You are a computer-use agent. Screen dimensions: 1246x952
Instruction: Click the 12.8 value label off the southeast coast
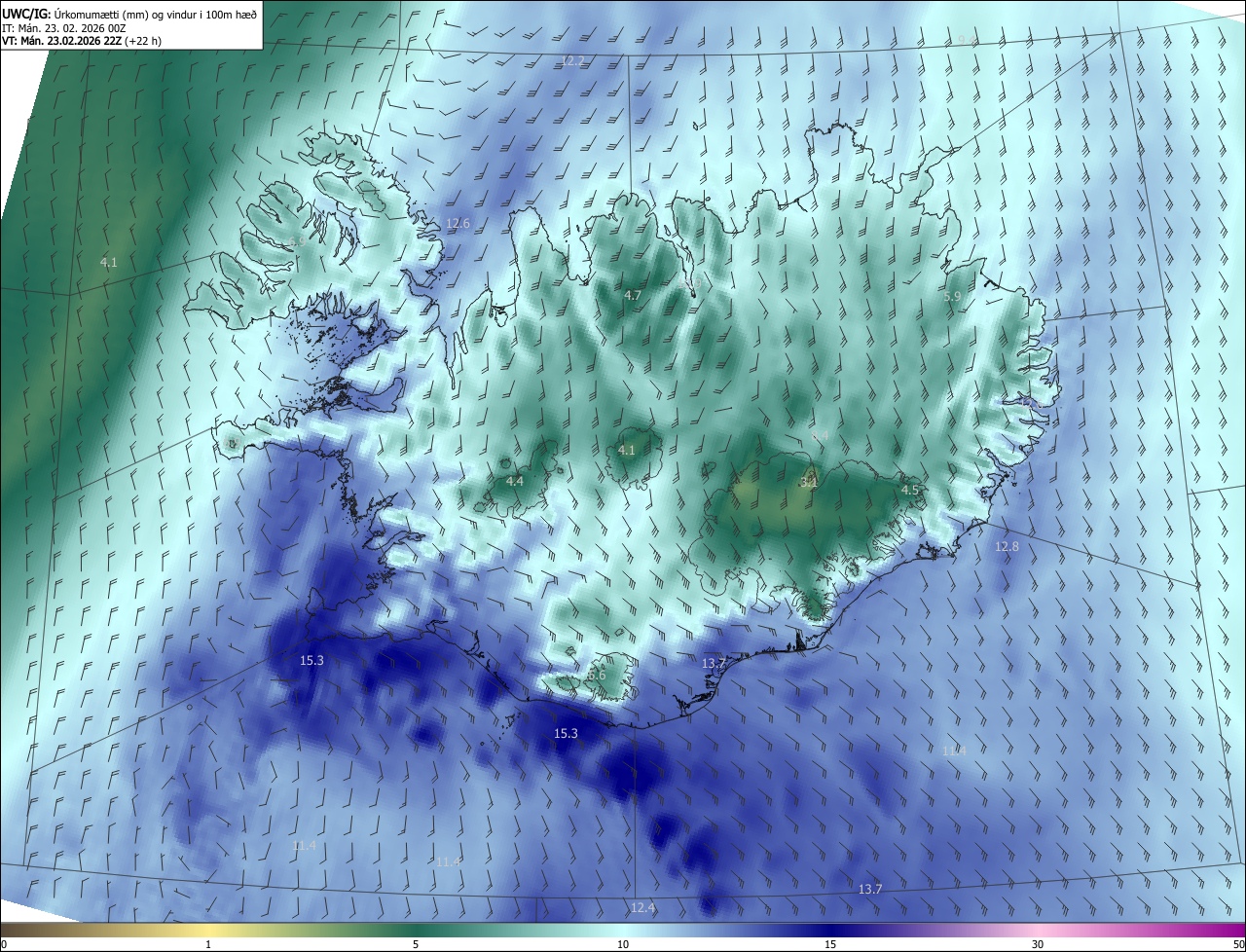(1007, 547)
